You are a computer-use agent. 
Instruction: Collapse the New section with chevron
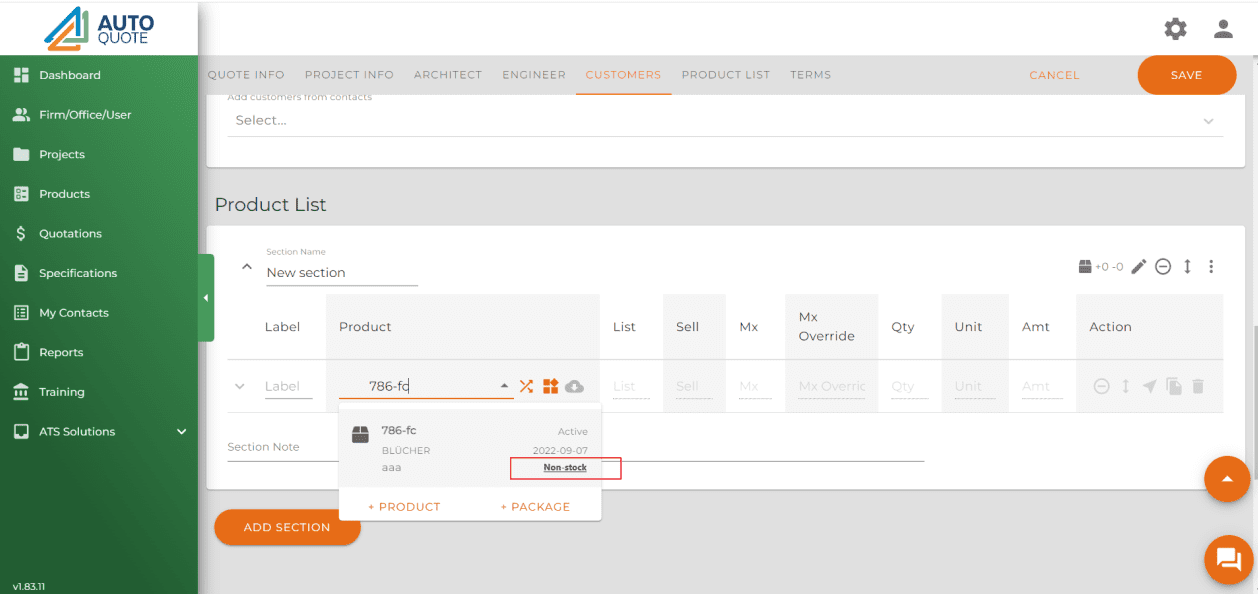(x=247, y=267)
